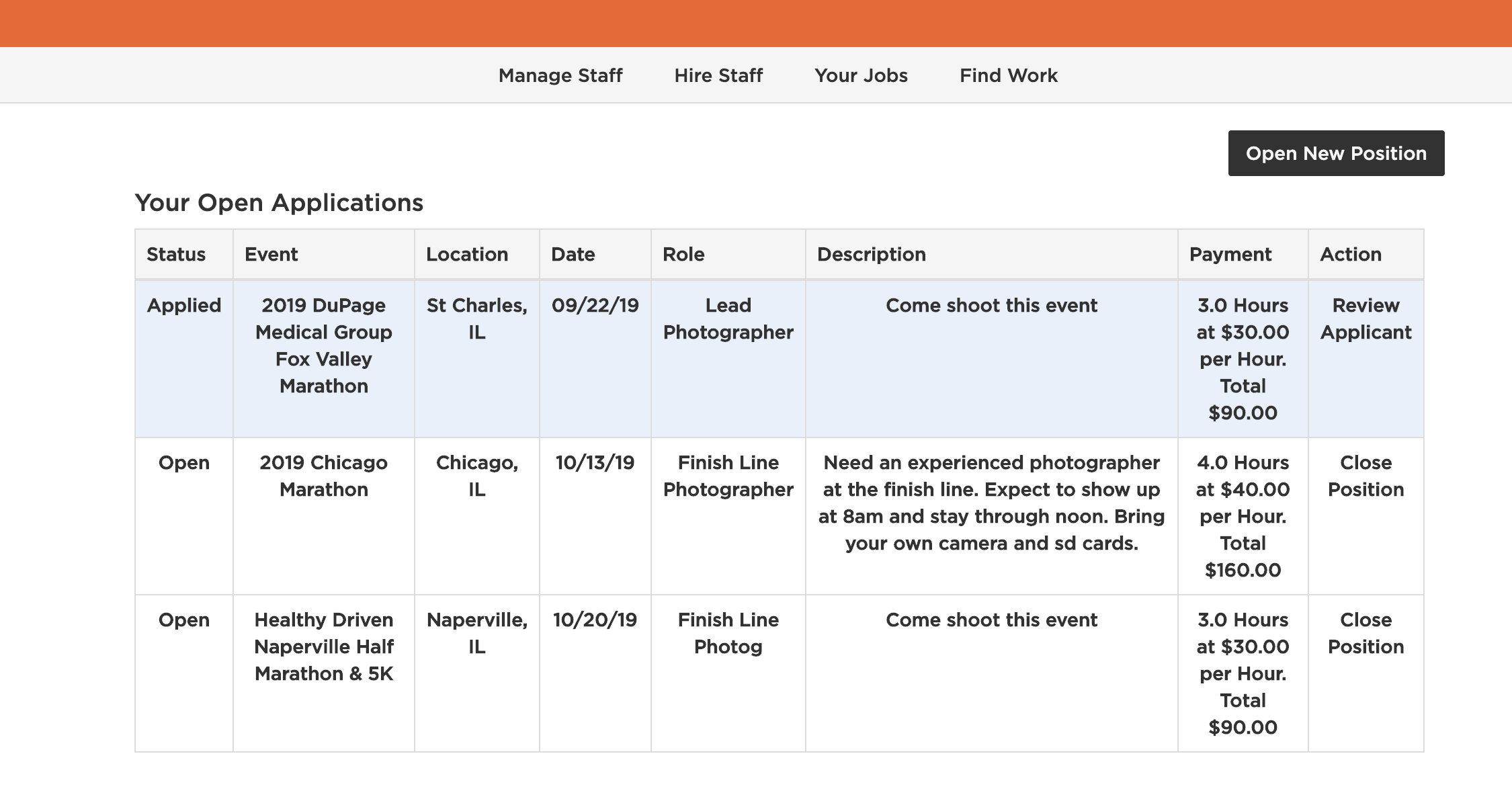This screenshot has width=1512, height=801.
Task: Click the 10/13/19 date cell
Action: (595, 462)
